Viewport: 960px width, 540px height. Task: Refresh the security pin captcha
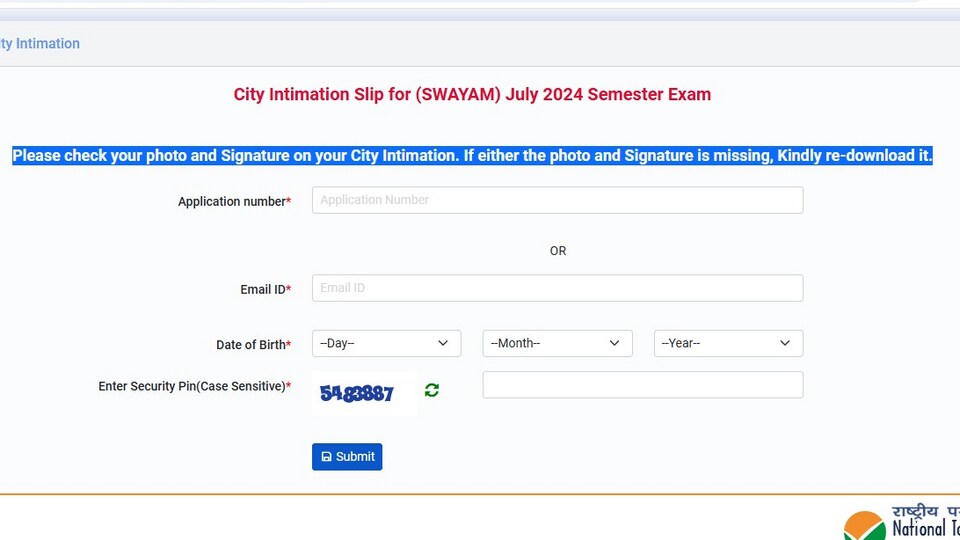(432, 390)
